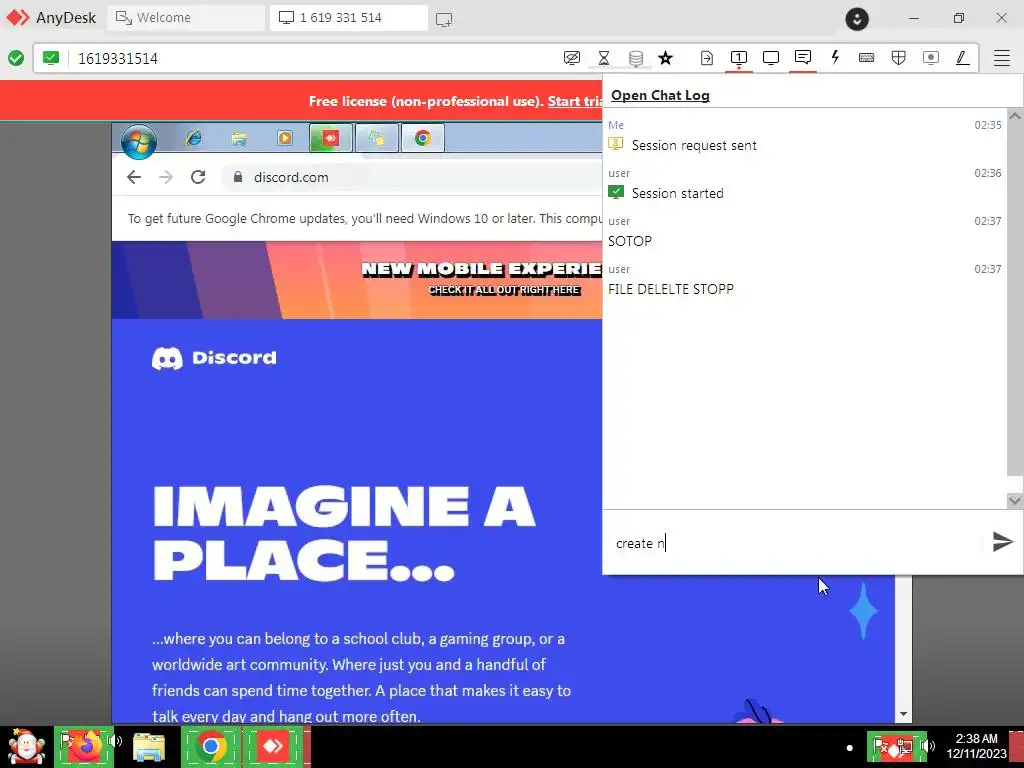Click the 'FILE DELELTE STOPP' chat message
This screenshot has width=1024, height=768.
pyautogui.click(x=671, y=289)
